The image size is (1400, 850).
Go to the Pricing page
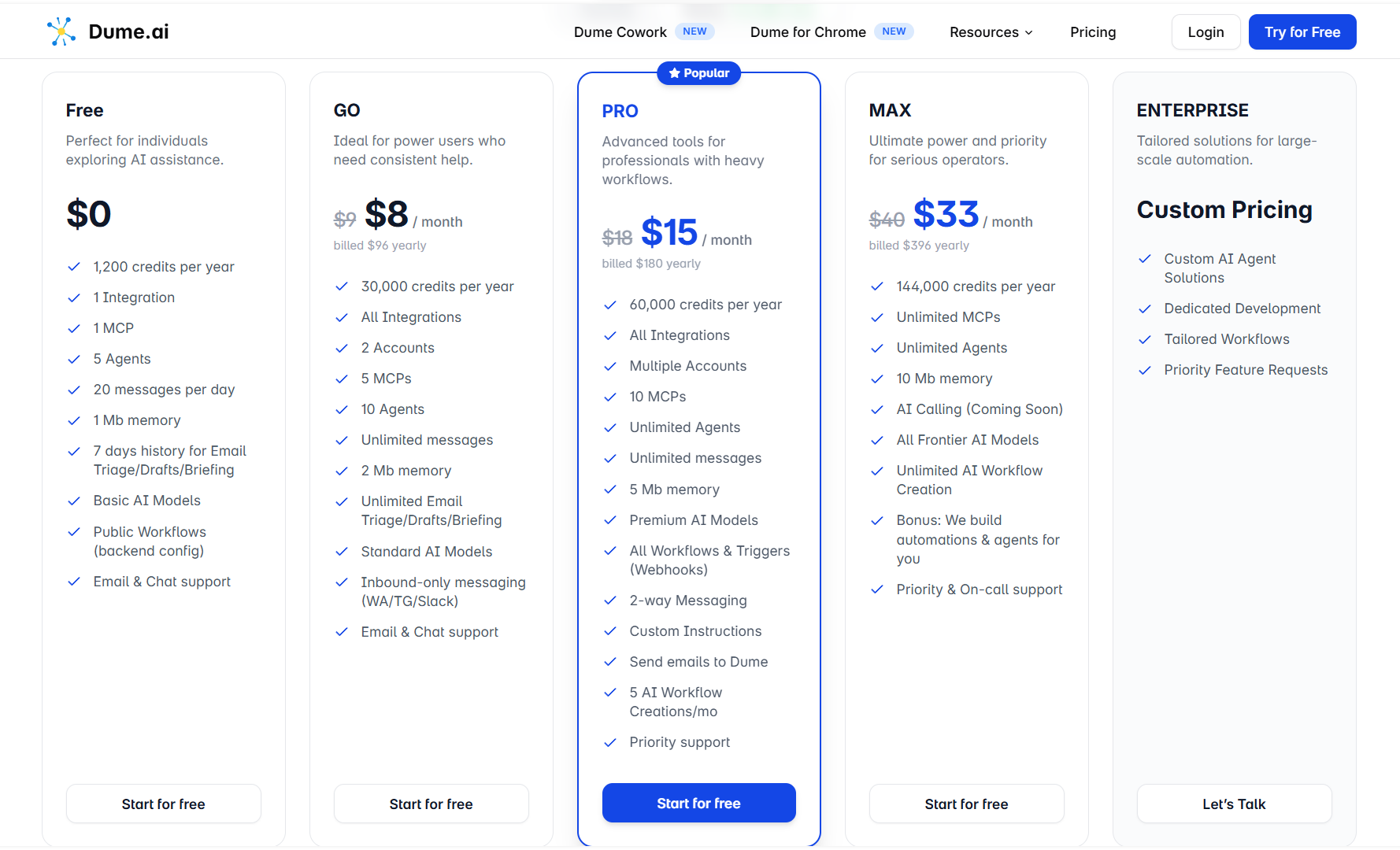[1092, 32]
